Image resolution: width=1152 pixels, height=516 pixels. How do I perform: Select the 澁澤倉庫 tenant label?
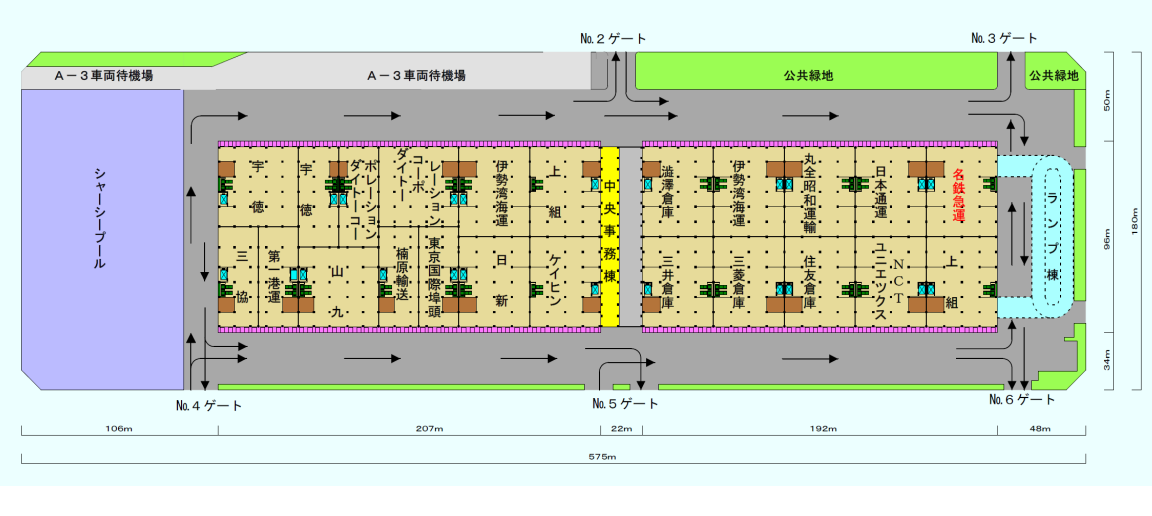[x=667, y=191]
